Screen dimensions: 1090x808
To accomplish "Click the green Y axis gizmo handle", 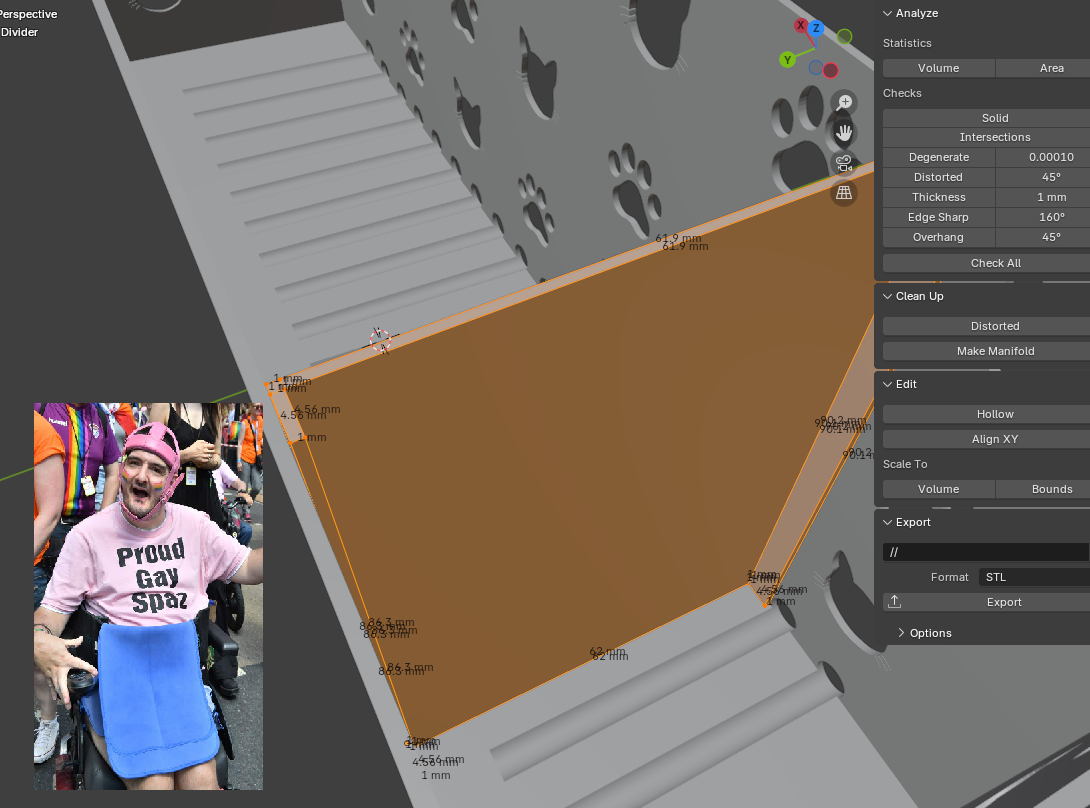I will (x=788, y=60).
